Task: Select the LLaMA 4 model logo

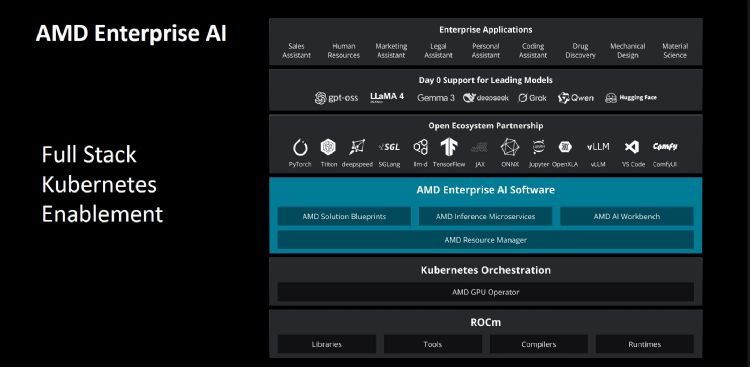Action: (x=387, y=97)
